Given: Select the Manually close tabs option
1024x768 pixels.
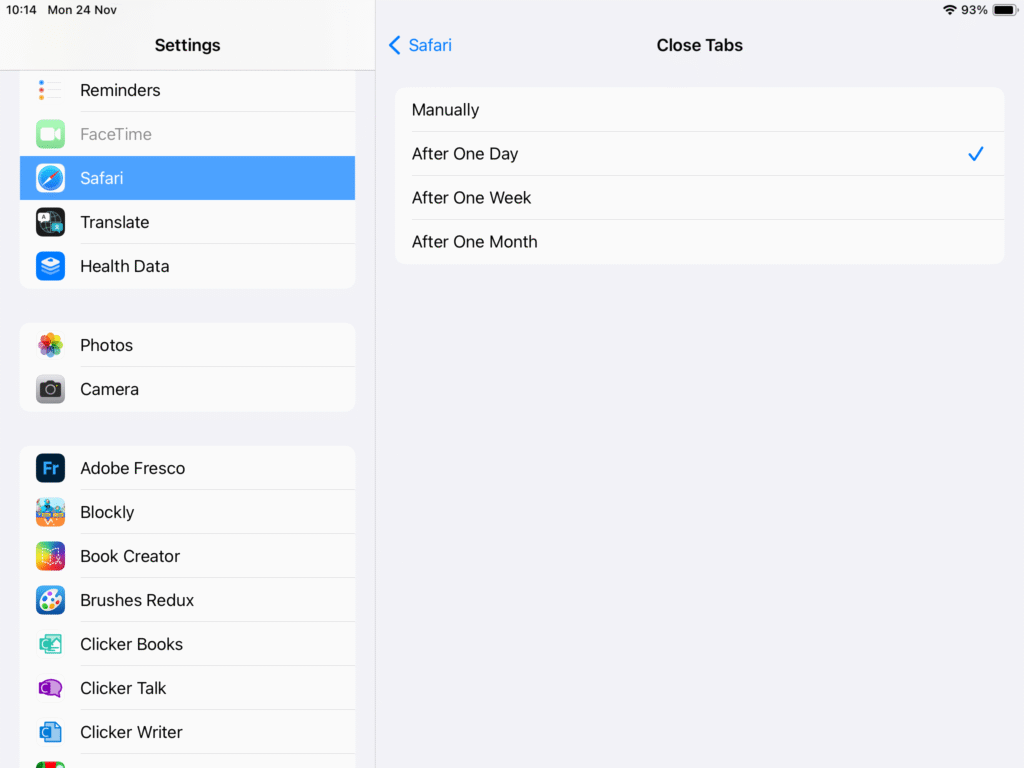Looking at the screenshot, I should click(699, 110).
